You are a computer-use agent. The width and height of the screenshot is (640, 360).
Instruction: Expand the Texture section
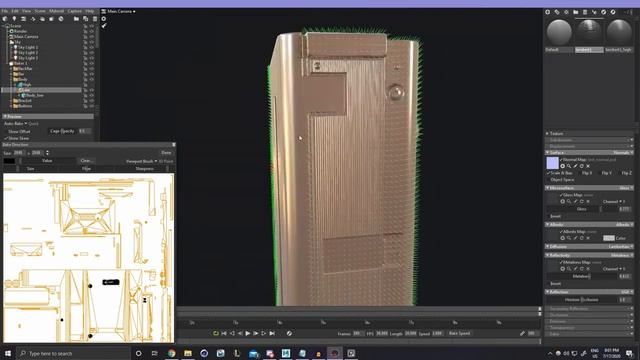[548, 133]
